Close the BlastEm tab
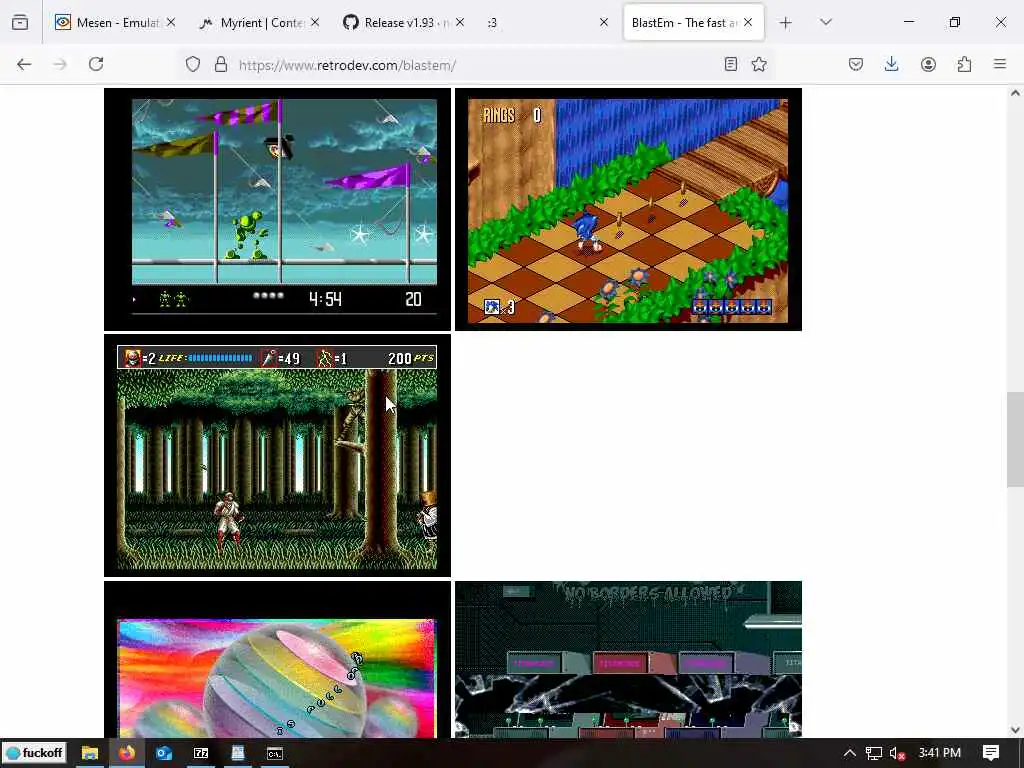This screenshot has width=1024, height=768. [x=748, y=23]
